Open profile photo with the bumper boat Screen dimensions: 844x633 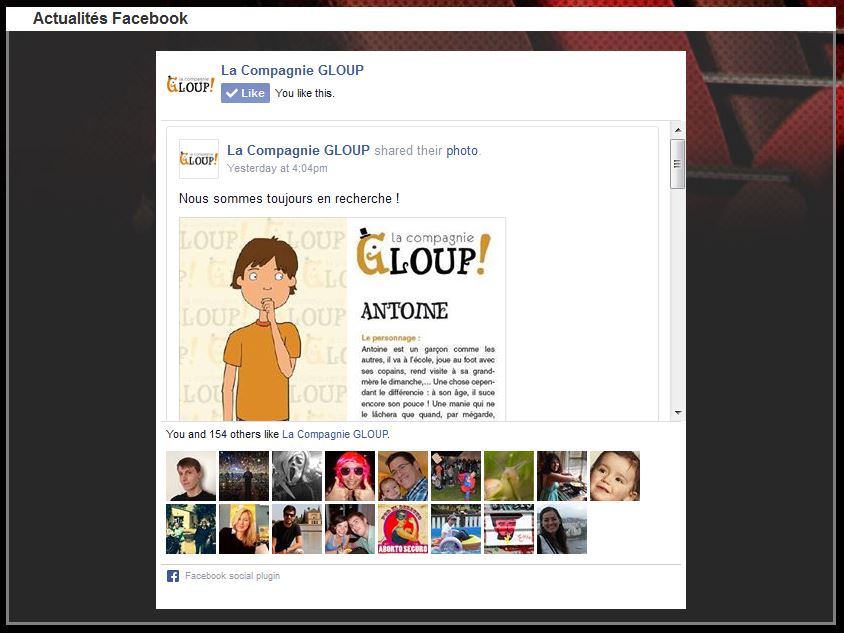(456, 529)
